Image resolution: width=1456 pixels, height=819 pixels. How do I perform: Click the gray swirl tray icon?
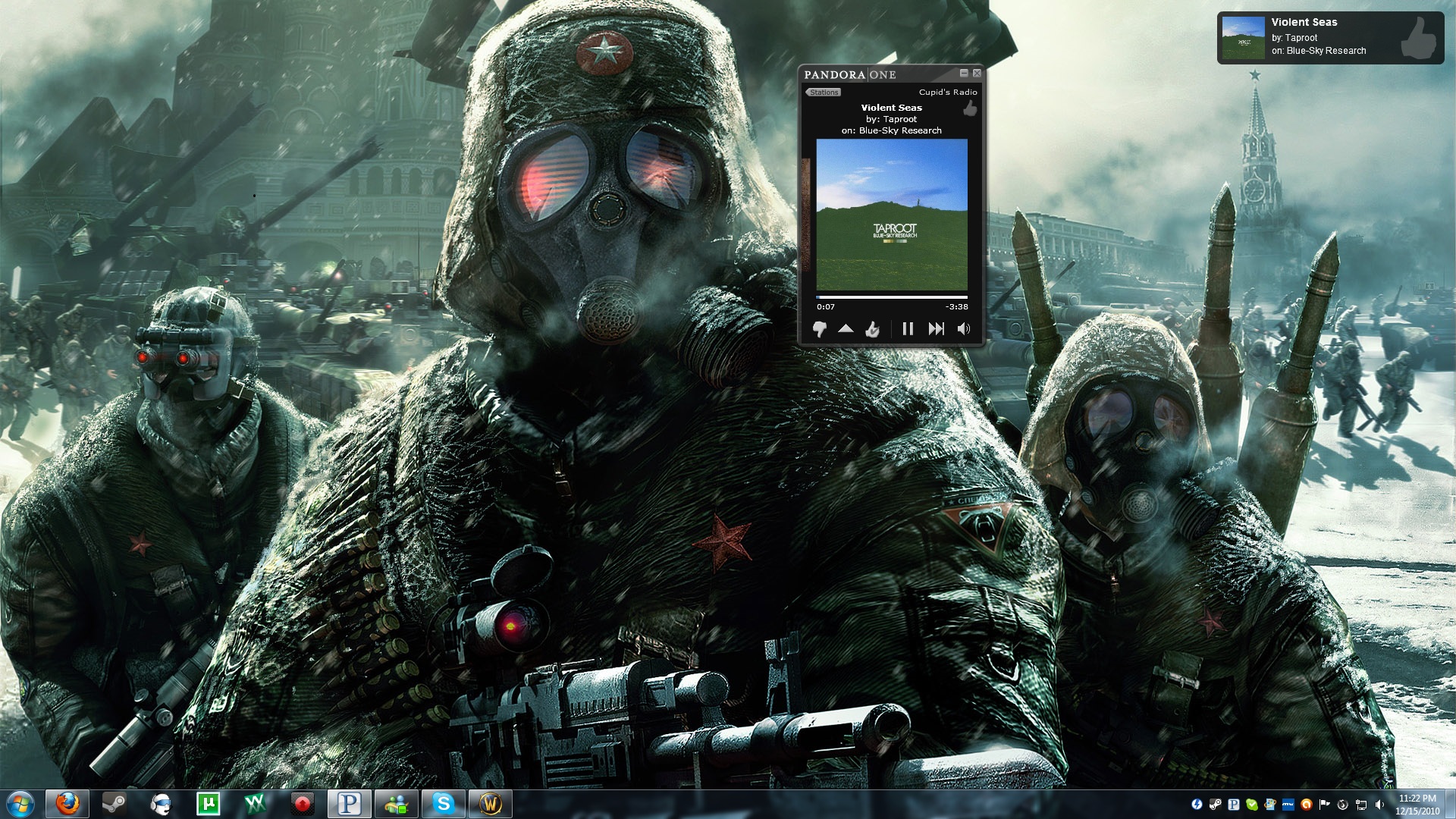[x=1343, y=805]
